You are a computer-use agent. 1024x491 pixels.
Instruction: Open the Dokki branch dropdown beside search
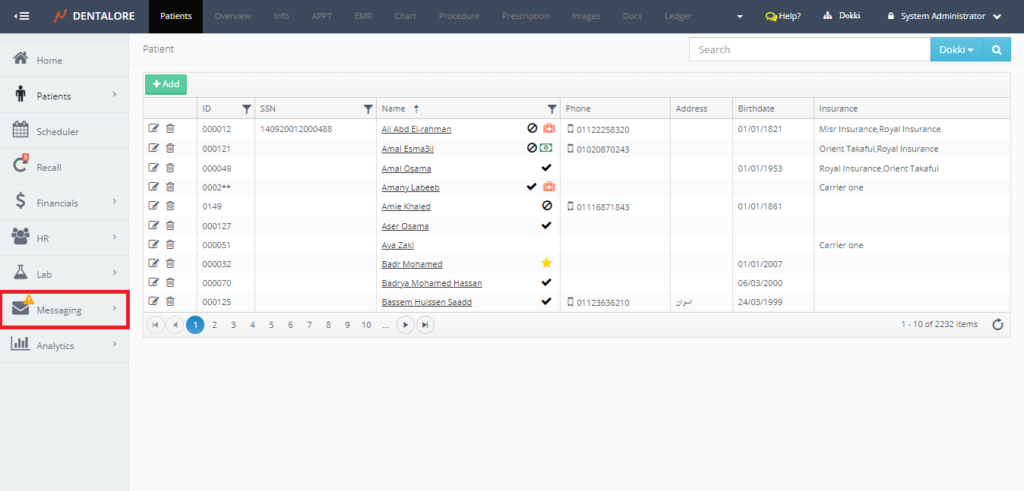point(955,49)
